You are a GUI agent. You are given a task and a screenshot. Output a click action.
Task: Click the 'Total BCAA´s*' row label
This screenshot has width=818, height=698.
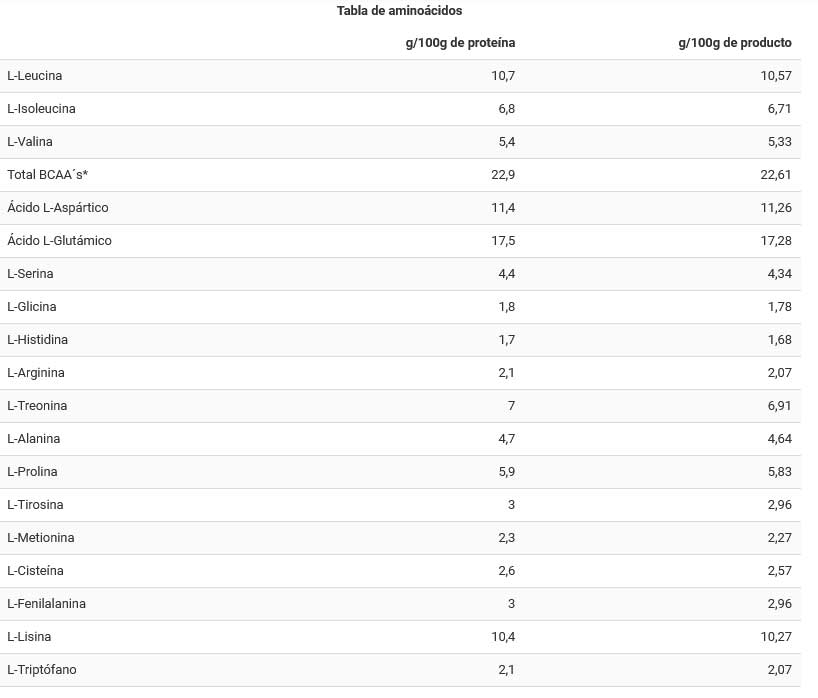(x=48, y=175)
